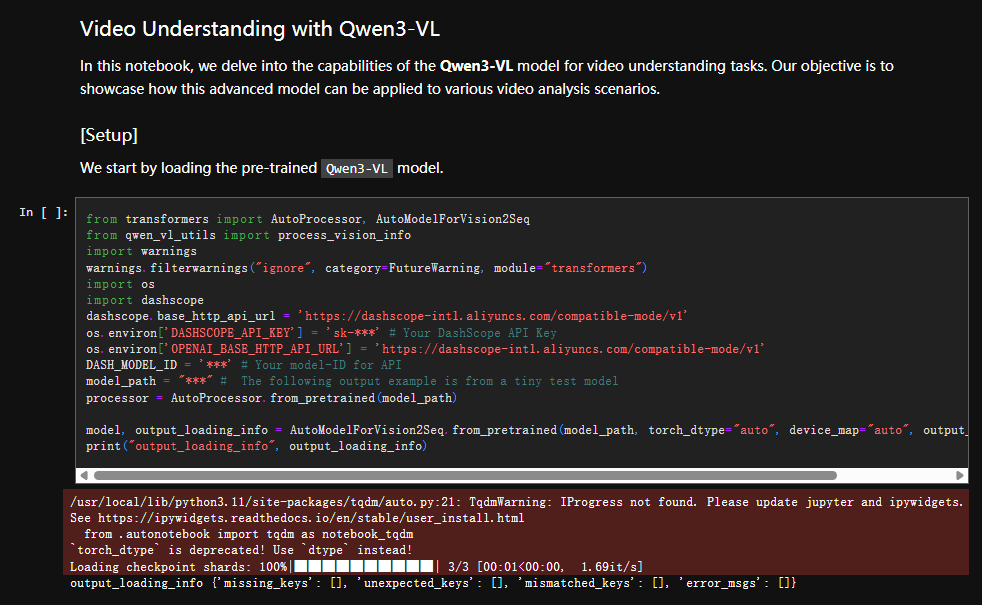
Task: Click the Loading checkpoint shards progress bar
Action: pos(363,566)
